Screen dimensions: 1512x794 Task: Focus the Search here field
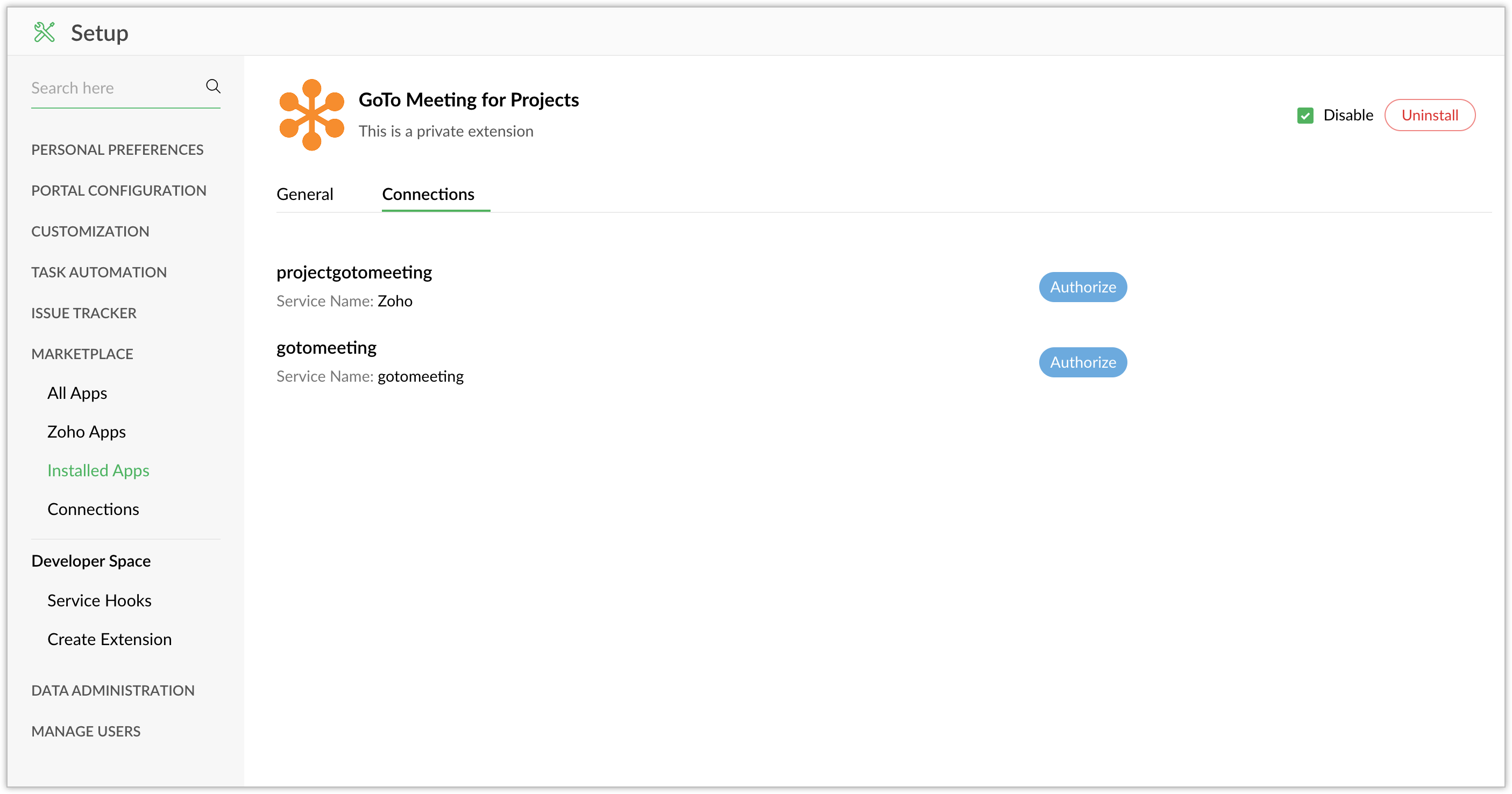115,88
